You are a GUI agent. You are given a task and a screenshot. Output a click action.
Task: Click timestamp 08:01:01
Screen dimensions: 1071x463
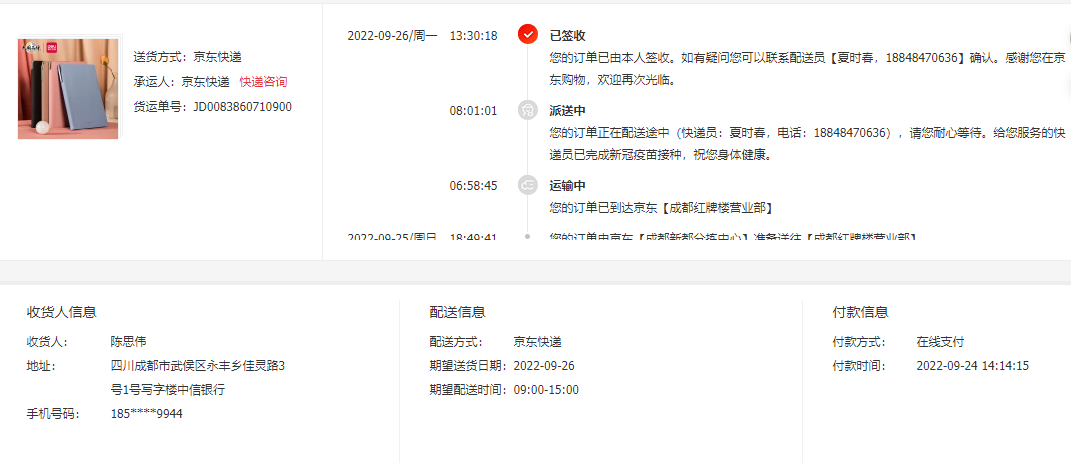click(473, 111)
